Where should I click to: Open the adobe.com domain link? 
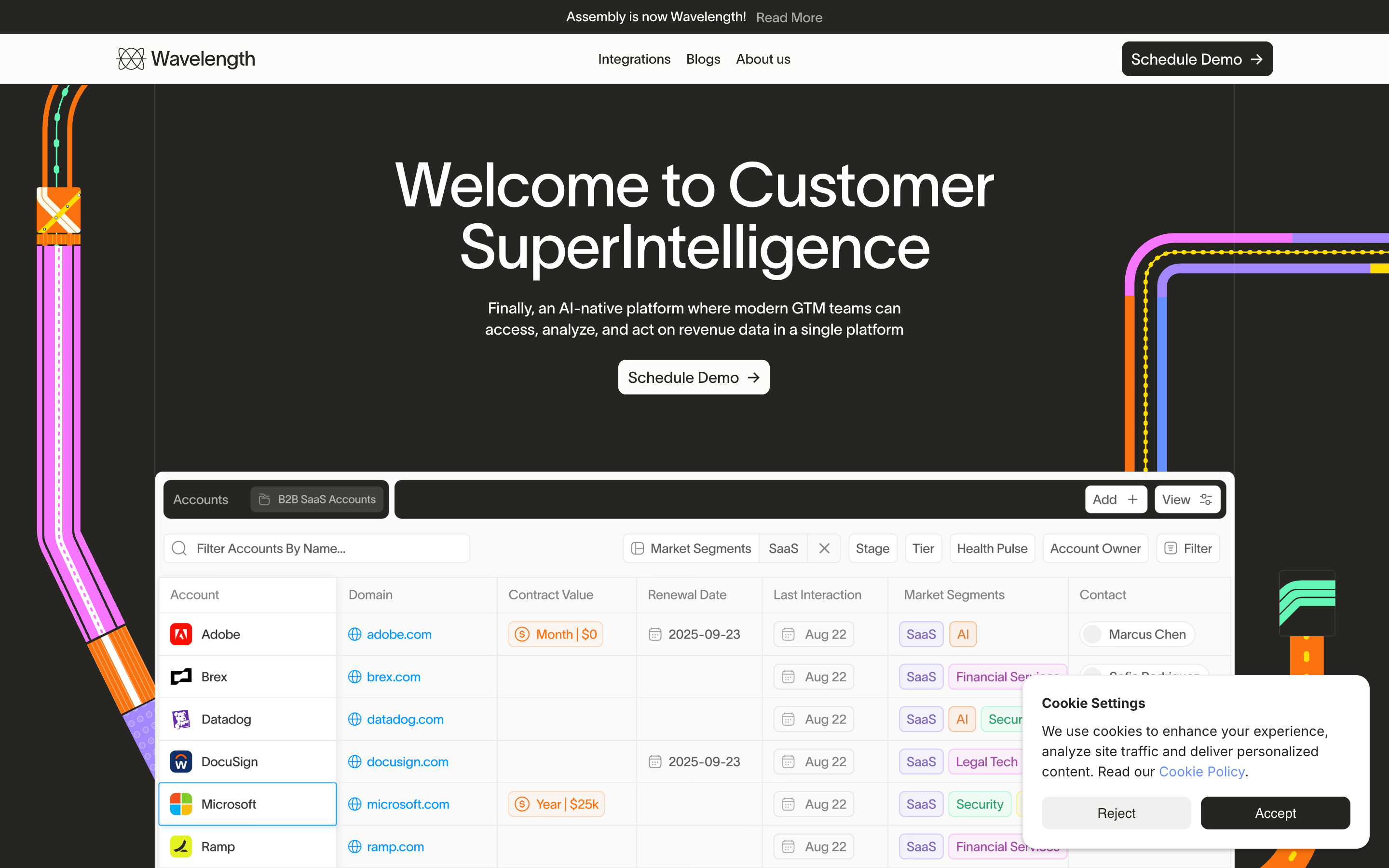click(399, 634)
